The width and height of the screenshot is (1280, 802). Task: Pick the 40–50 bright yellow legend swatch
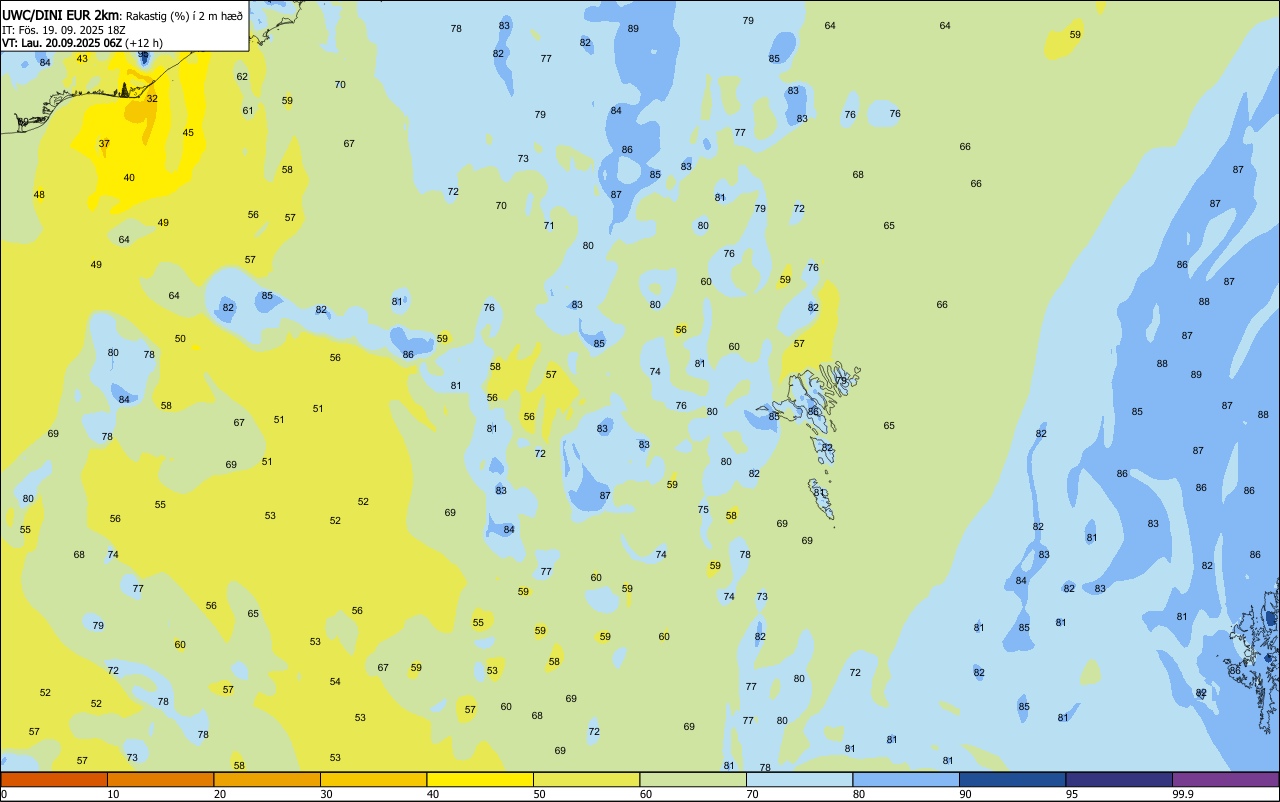click(480, 779)
